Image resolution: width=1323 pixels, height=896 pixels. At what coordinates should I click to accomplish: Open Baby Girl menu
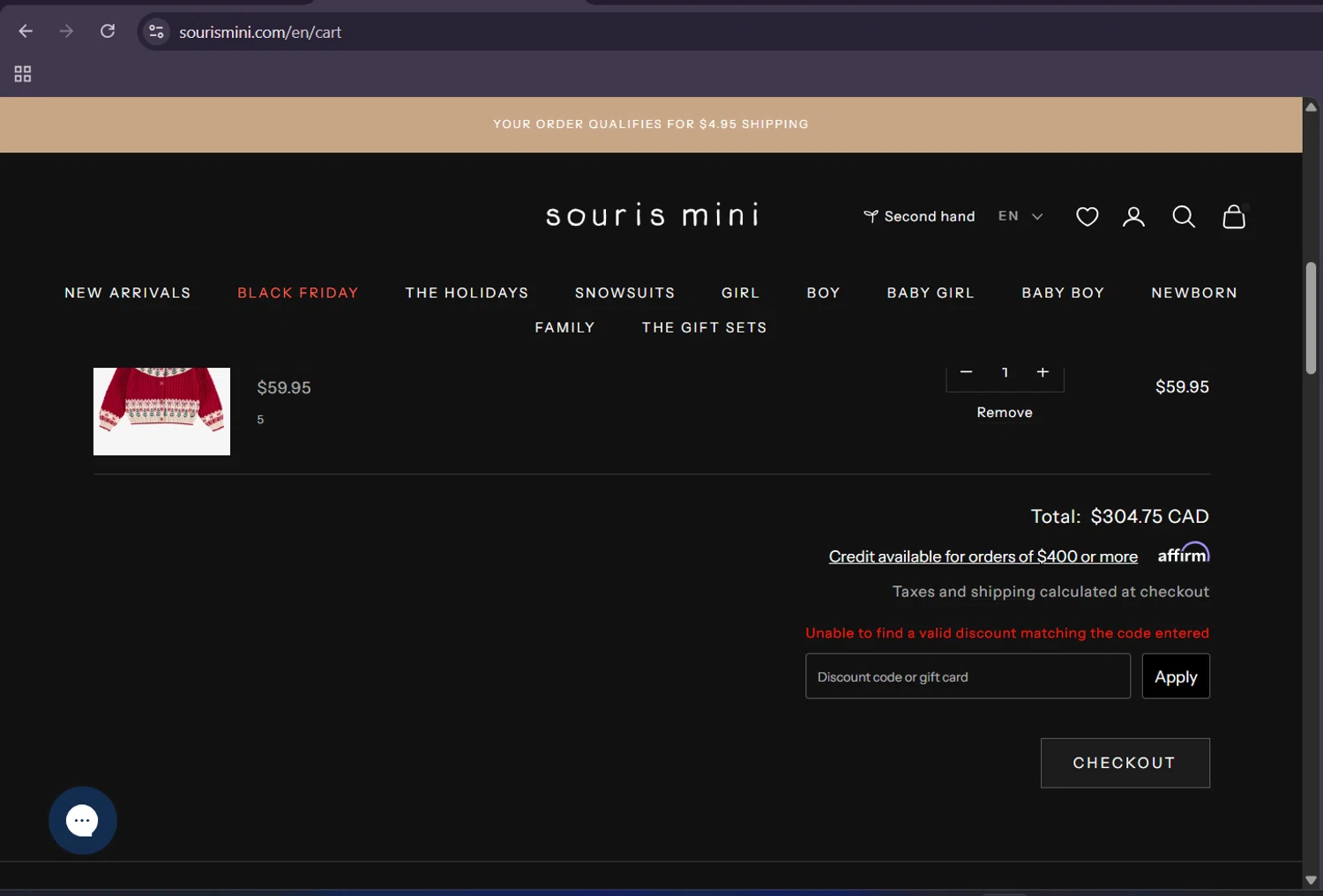tap(931, 293)
